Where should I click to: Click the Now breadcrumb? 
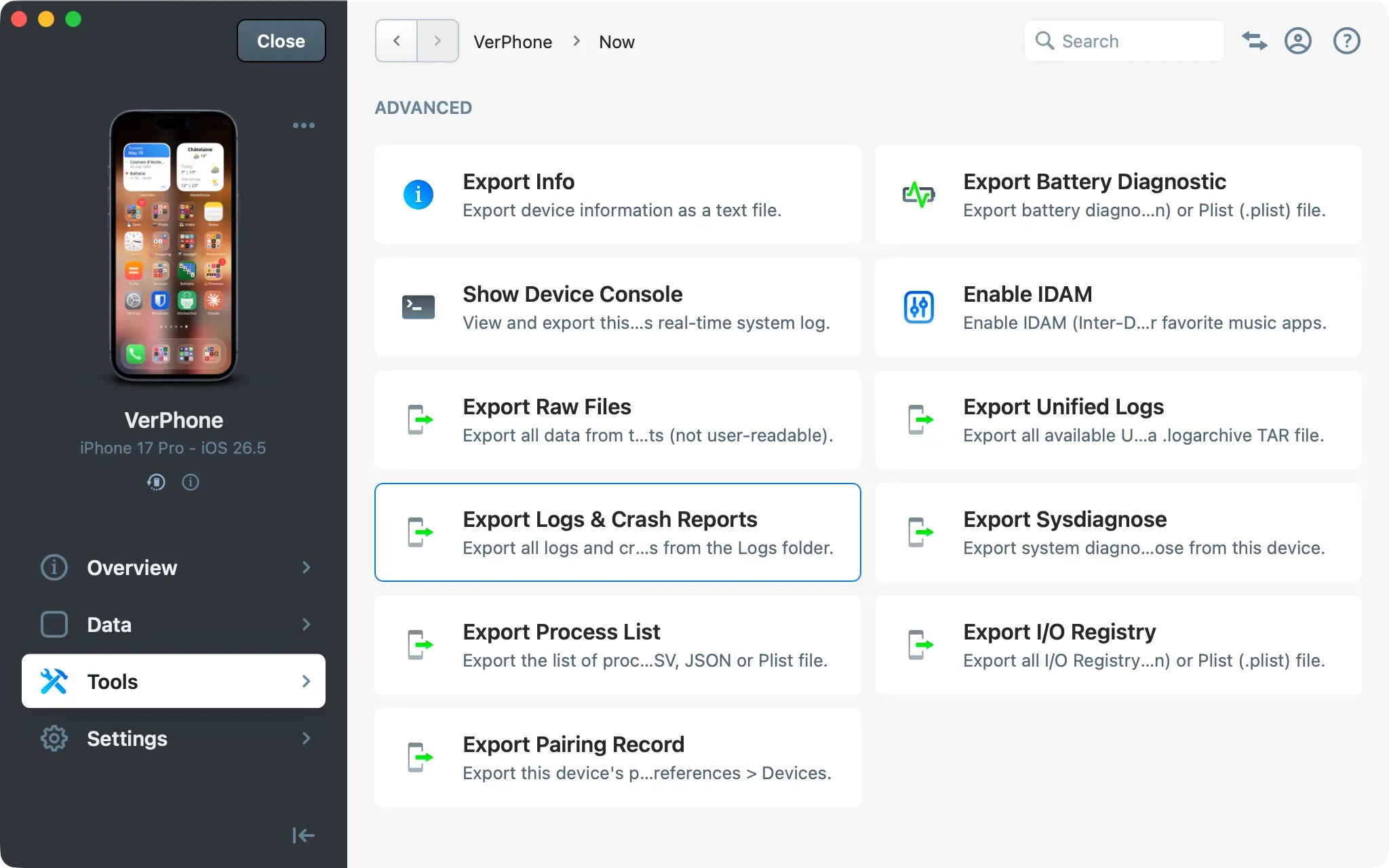(x=617, y=42)
